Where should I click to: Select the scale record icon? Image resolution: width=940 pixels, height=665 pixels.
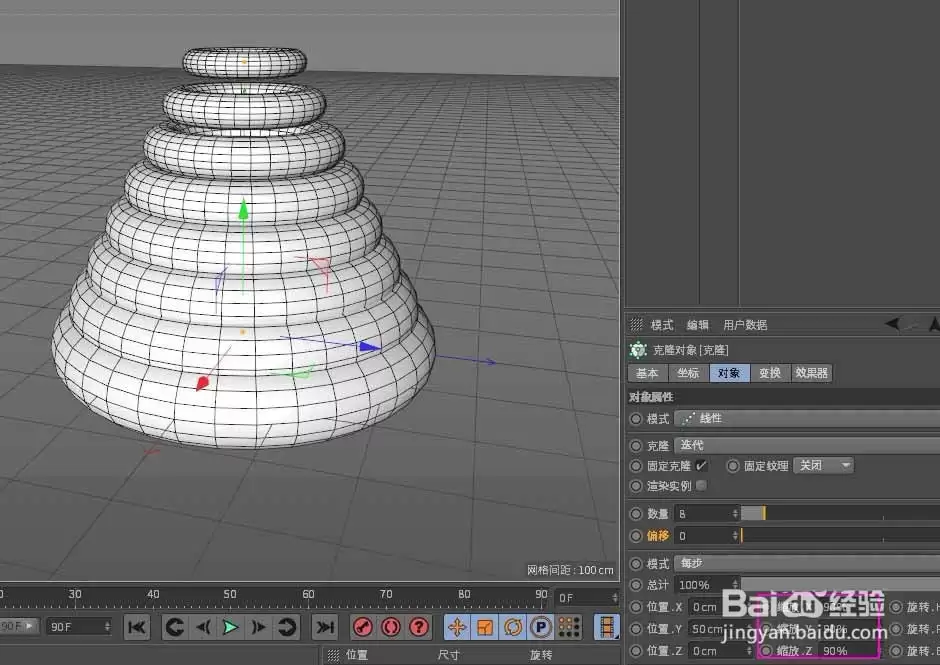click(x=485, y=627)
